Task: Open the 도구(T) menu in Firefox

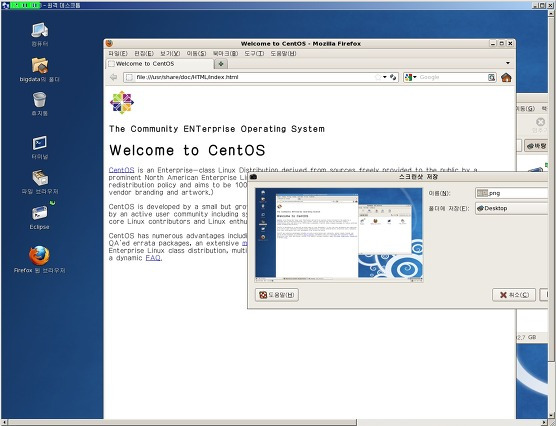Action: pos(254,54)
